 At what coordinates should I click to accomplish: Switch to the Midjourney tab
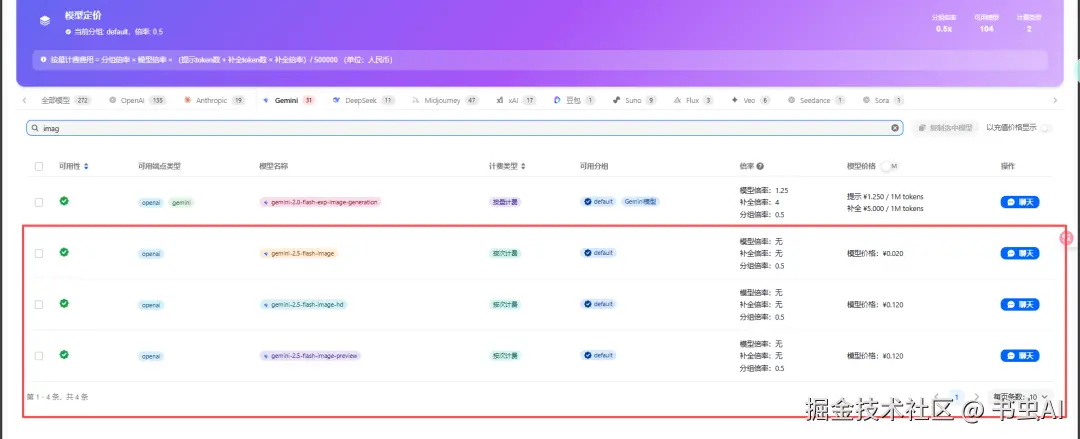(445, 100)
